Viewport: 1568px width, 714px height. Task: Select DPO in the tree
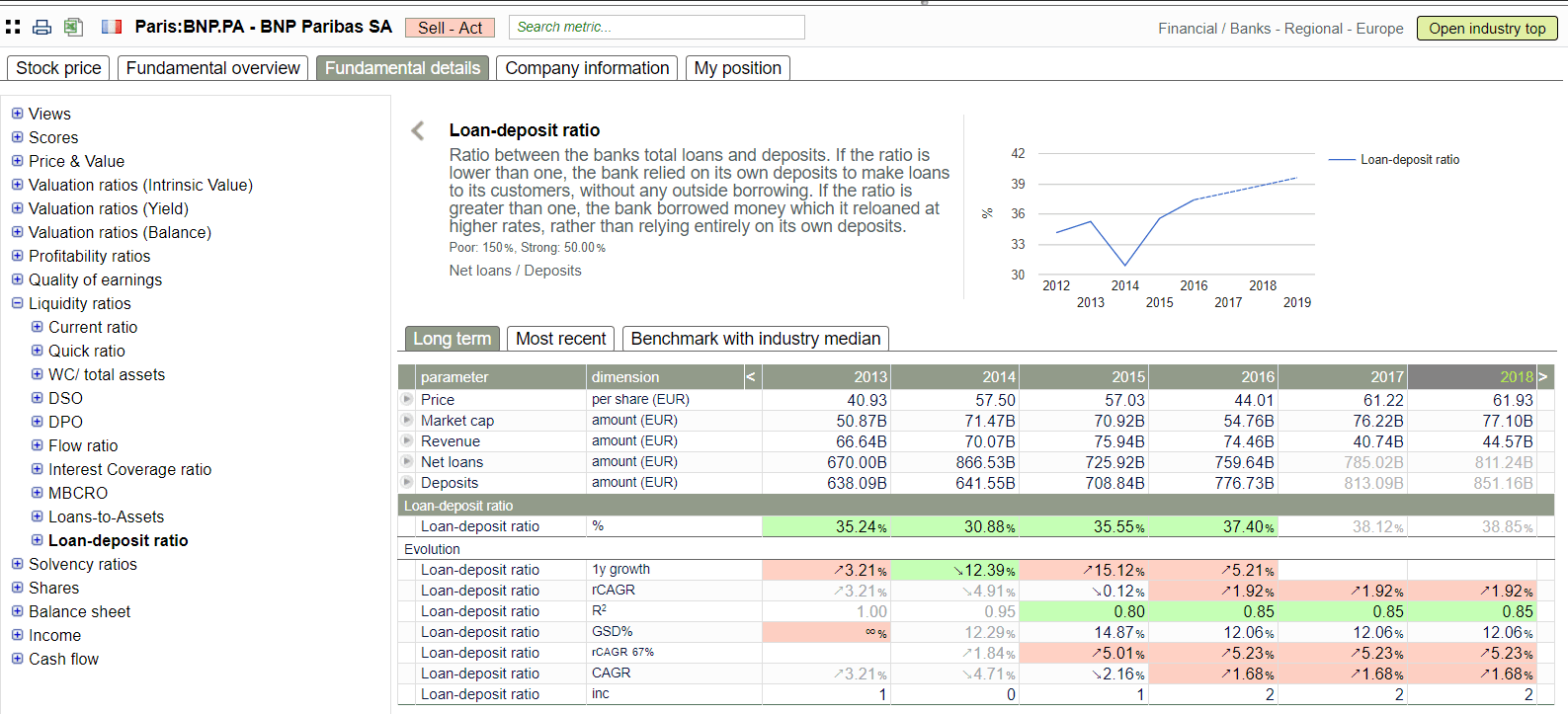65,422
